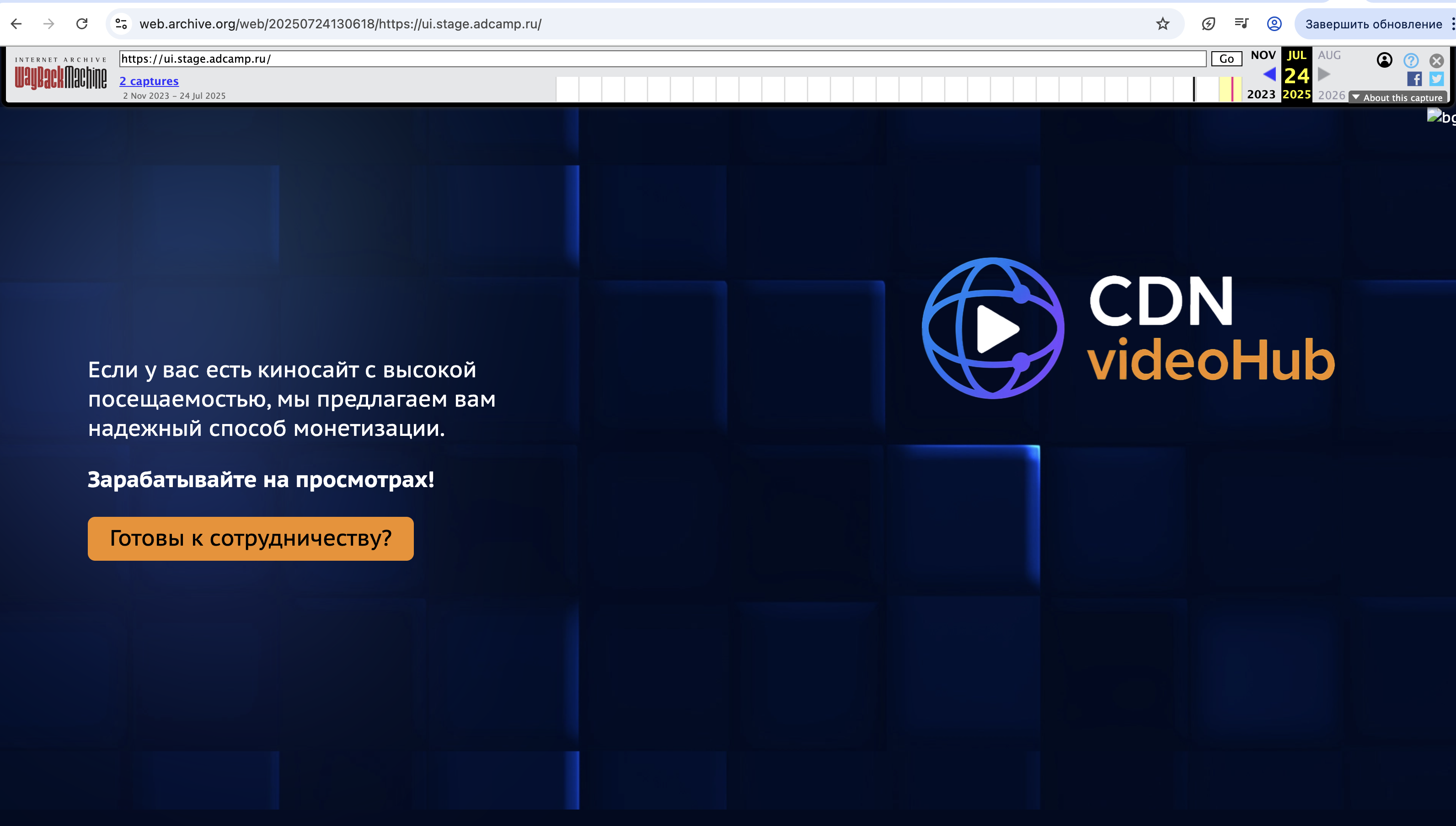1456x826 pixels.
Task: Select year 2023 in Wayback toolbar
Action: click(1261, 94)
